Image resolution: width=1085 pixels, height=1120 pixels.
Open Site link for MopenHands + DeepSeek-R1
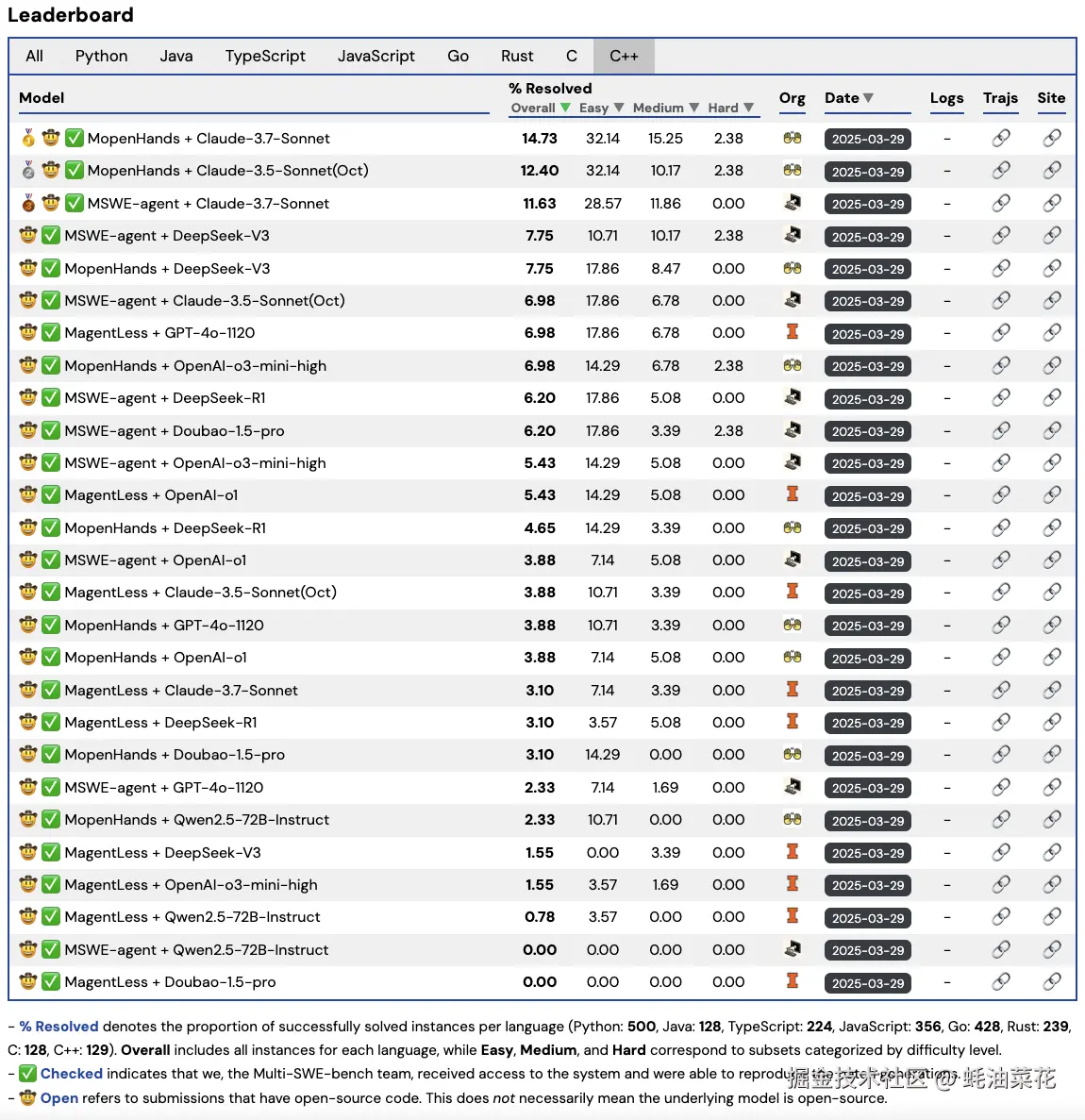[1051, 527]
